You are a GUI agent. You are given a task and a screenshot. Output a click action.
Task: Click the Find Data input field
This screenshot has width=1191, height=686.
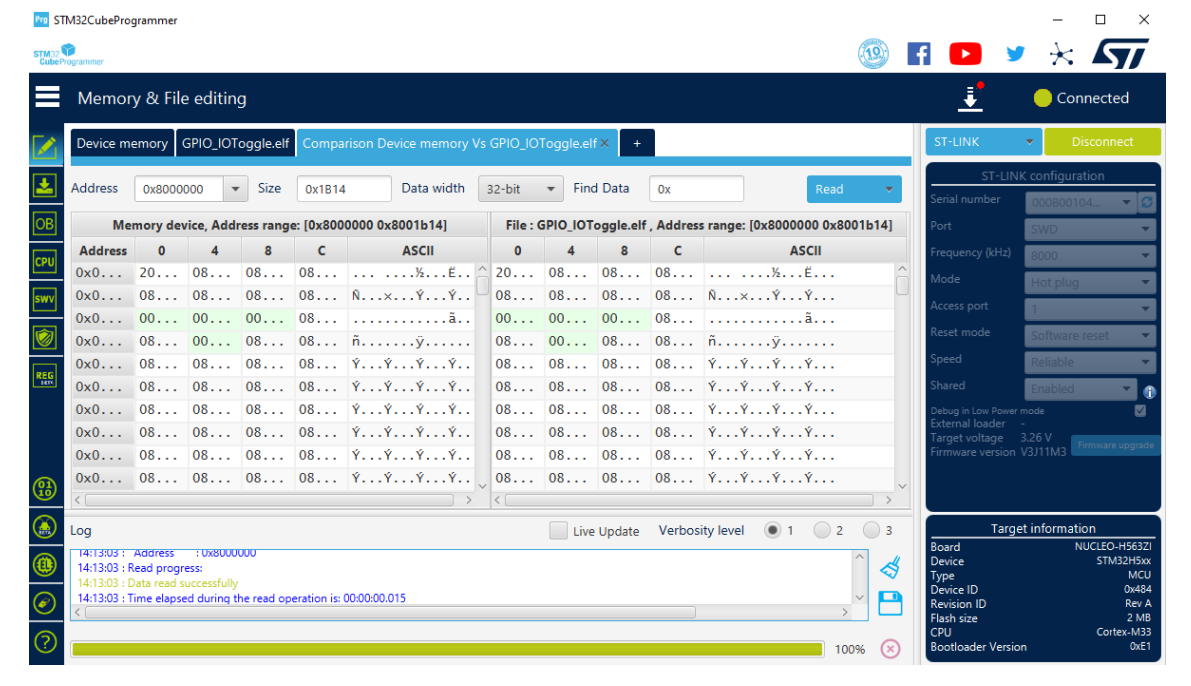click(696, 189)
